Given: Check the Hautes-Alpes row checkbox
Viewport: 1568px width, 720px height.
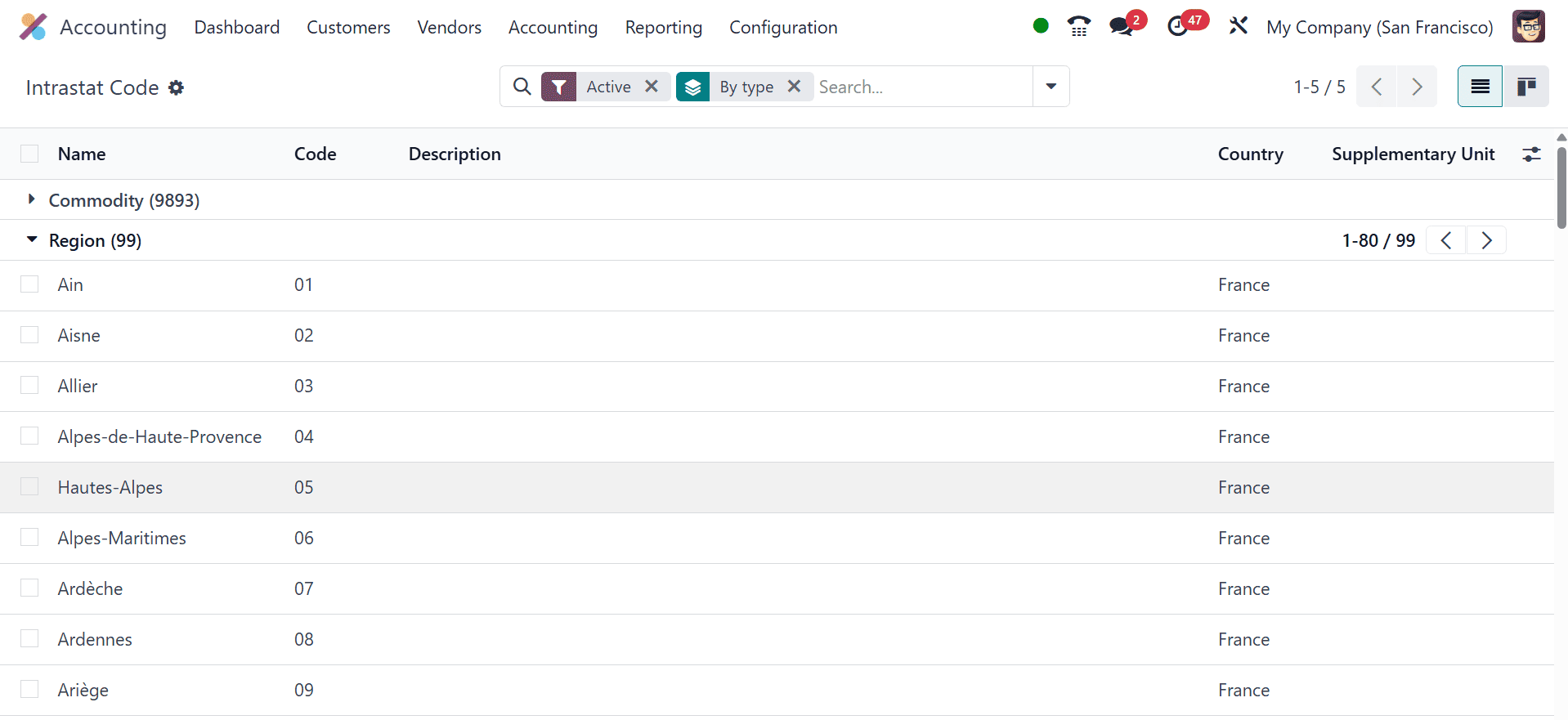Looking at the screenshot, I should click(29, 487).
